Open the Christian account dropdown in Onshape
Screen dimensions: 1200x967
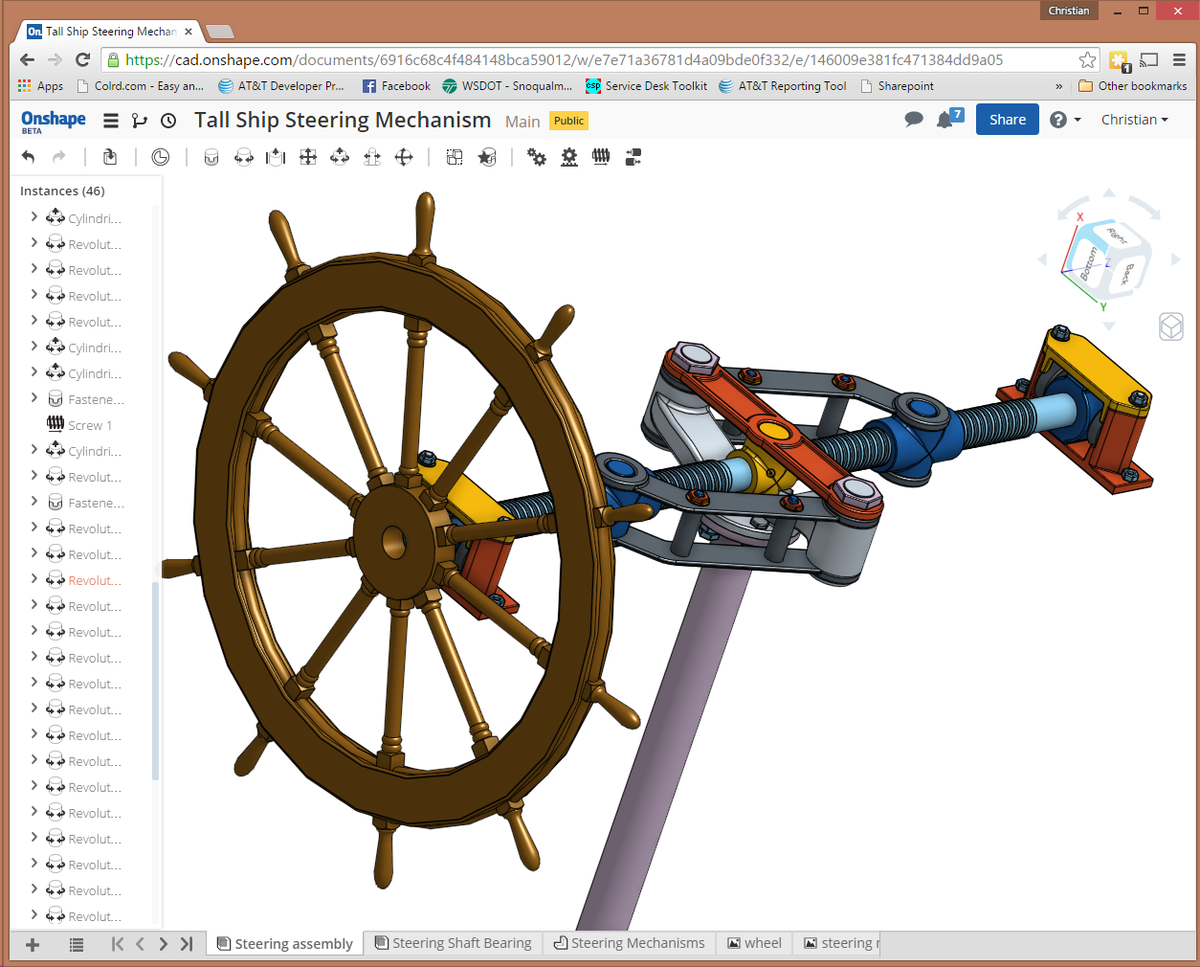coord(1134,119)
